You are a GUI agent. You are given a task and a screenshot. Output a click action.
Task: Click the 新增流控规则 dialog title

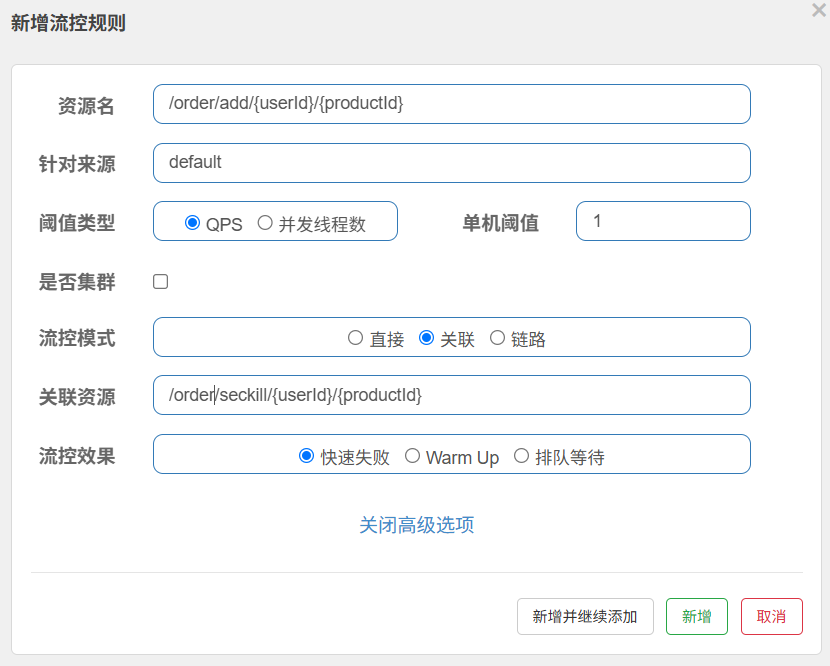point(68,23)
